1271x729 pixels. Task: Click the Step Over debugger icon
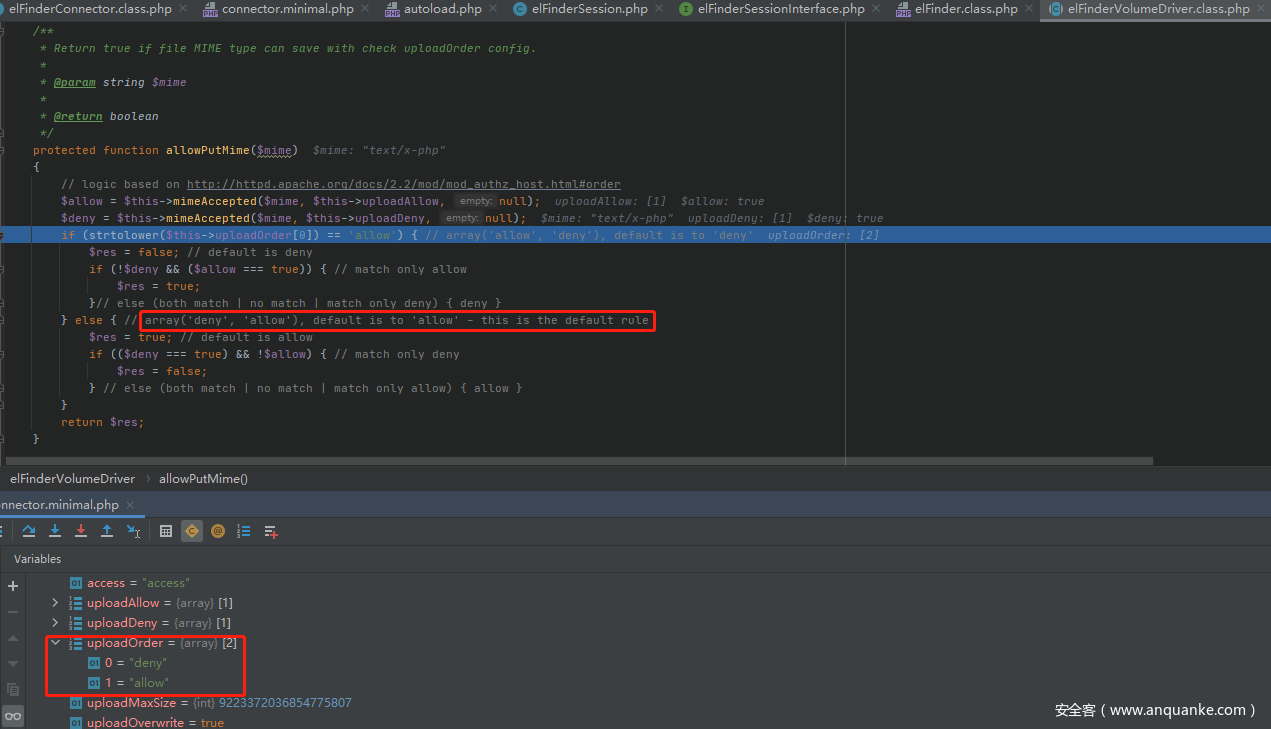point(29,531)
